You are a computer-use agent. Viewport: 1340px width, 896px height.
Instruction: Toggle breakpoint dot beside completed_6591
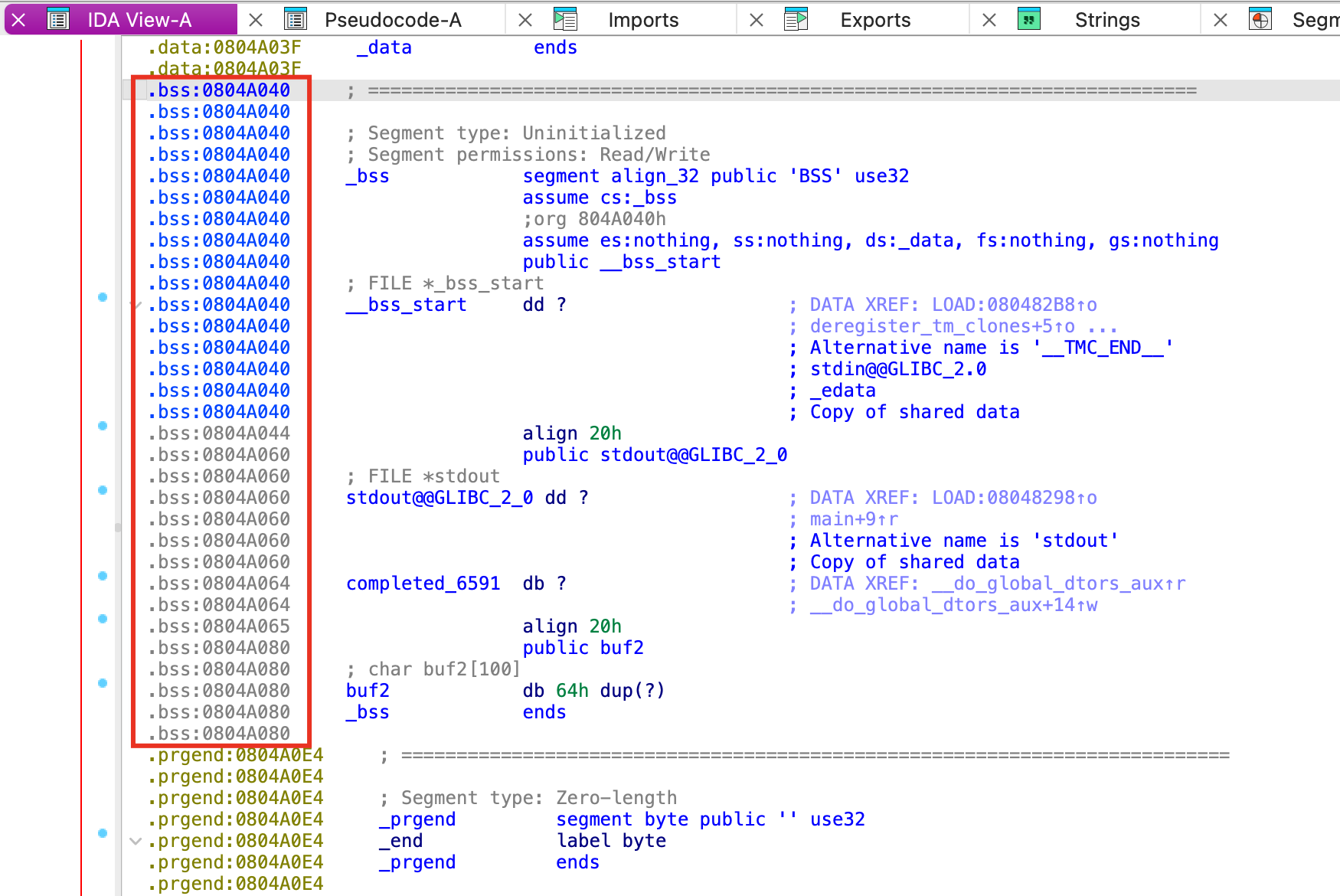(x=103, y=576)
